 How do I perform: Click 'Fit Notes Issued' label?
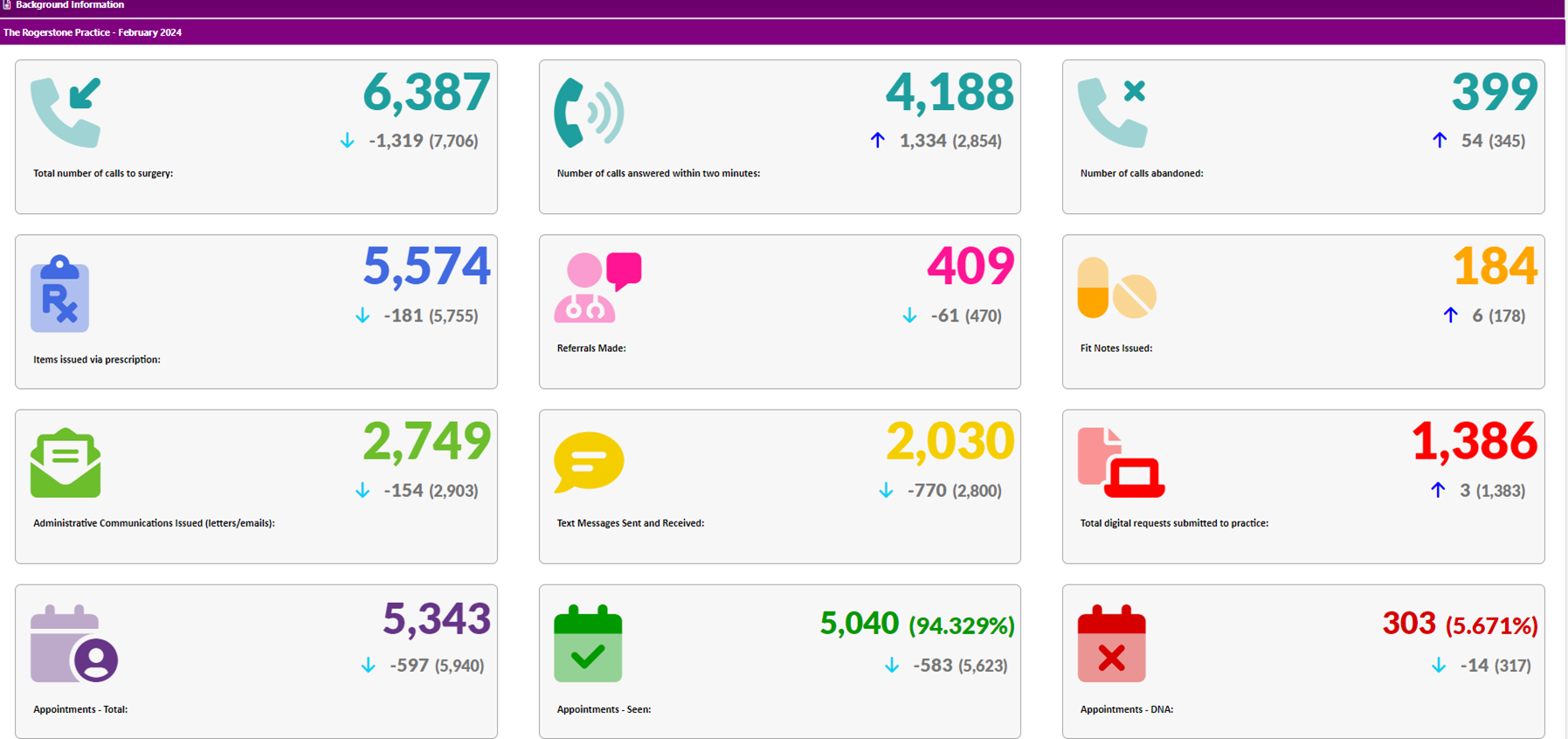pyautogui.click(x=1116, y=349)
